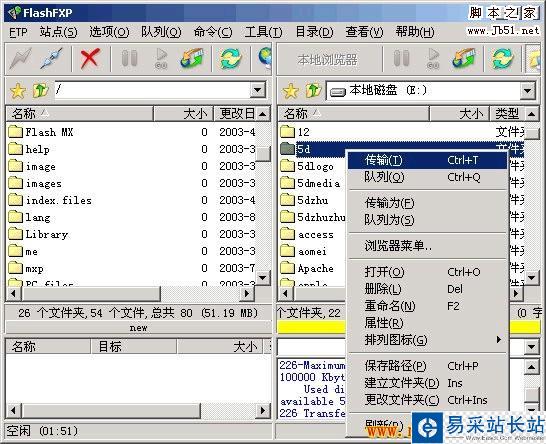Click the queue 目标 column header
Viewport: 546px width, 444px height.
(x=134, y=346)
